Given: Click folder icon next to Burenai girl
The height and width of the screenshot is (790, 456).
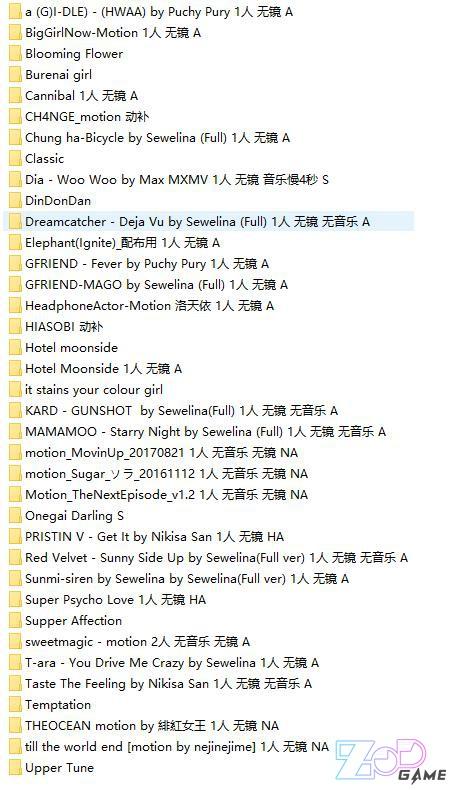Looking at the screenshot, I should click(x=15, y=75).
